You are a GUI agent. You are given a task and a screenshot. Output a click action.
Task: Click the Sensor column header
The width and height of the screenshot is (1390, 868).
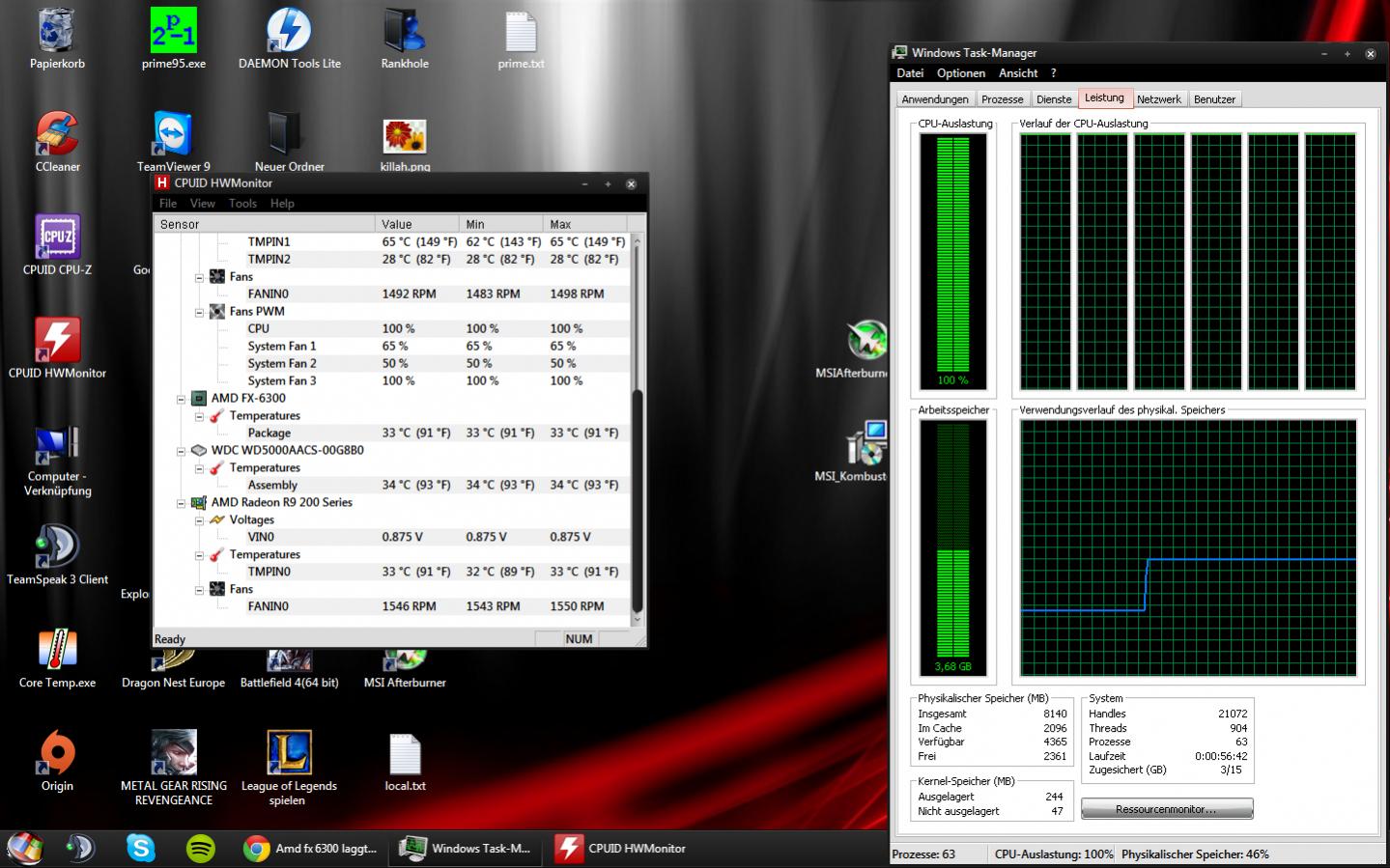tap(265, 224)
